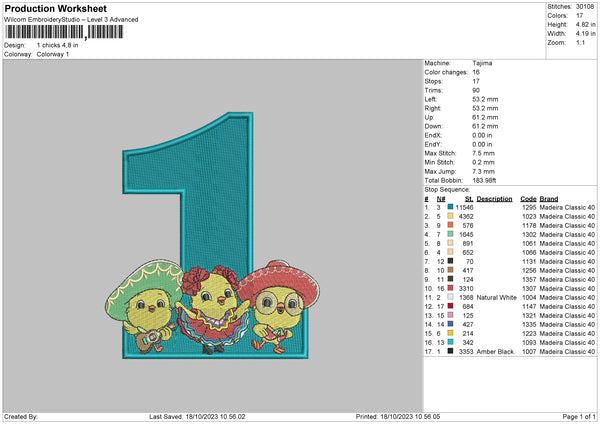
Task: Pick the orange swatch for thread code 1178
Action: (x=451, y=224)
